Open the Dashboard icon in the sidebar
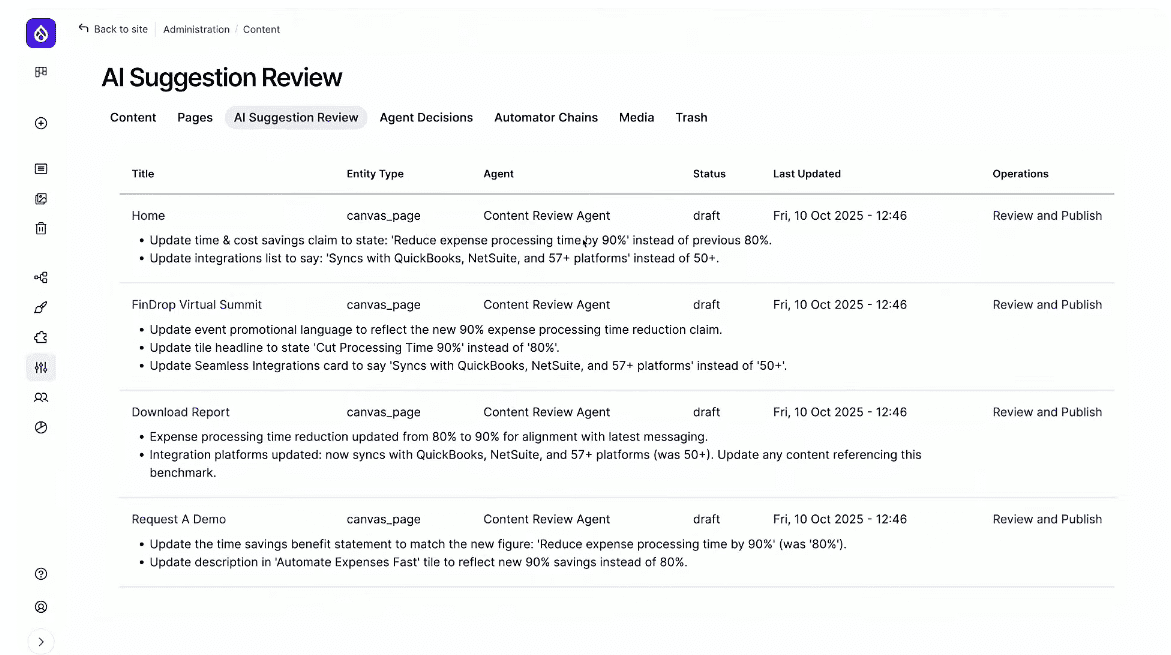Screen dimensions: 1171x655 pos(40,72)
